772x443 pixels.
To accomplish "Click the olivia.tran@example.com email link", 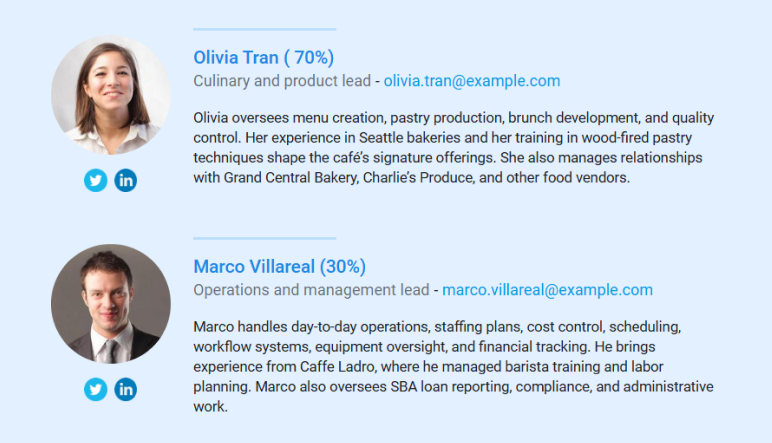I will click(x=471, y=81).
